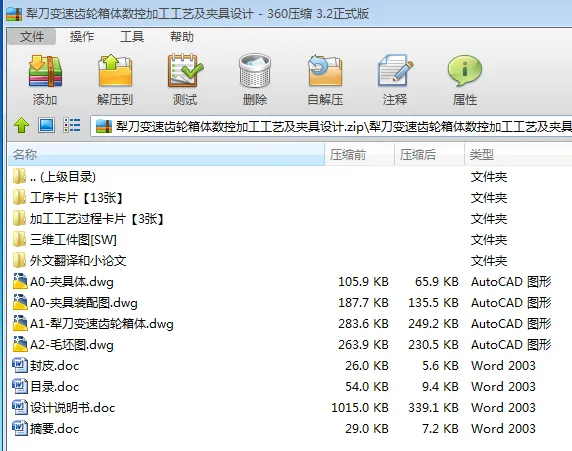Viewport: 572px width, 451px height.
Task: Open the 注释 (Comment) tool
Action: 395,70
